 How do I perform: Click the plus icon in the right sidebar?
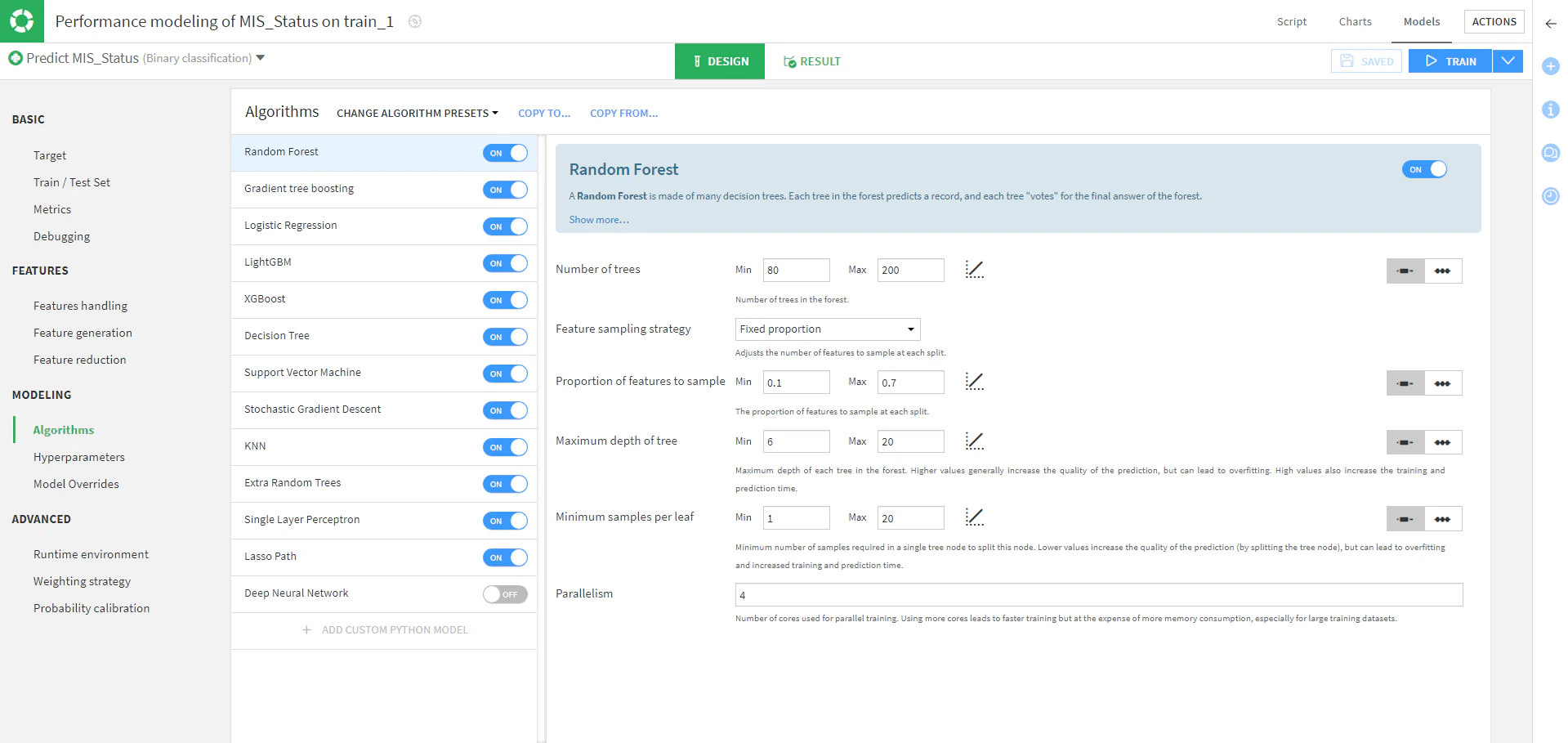(1550, 66)
